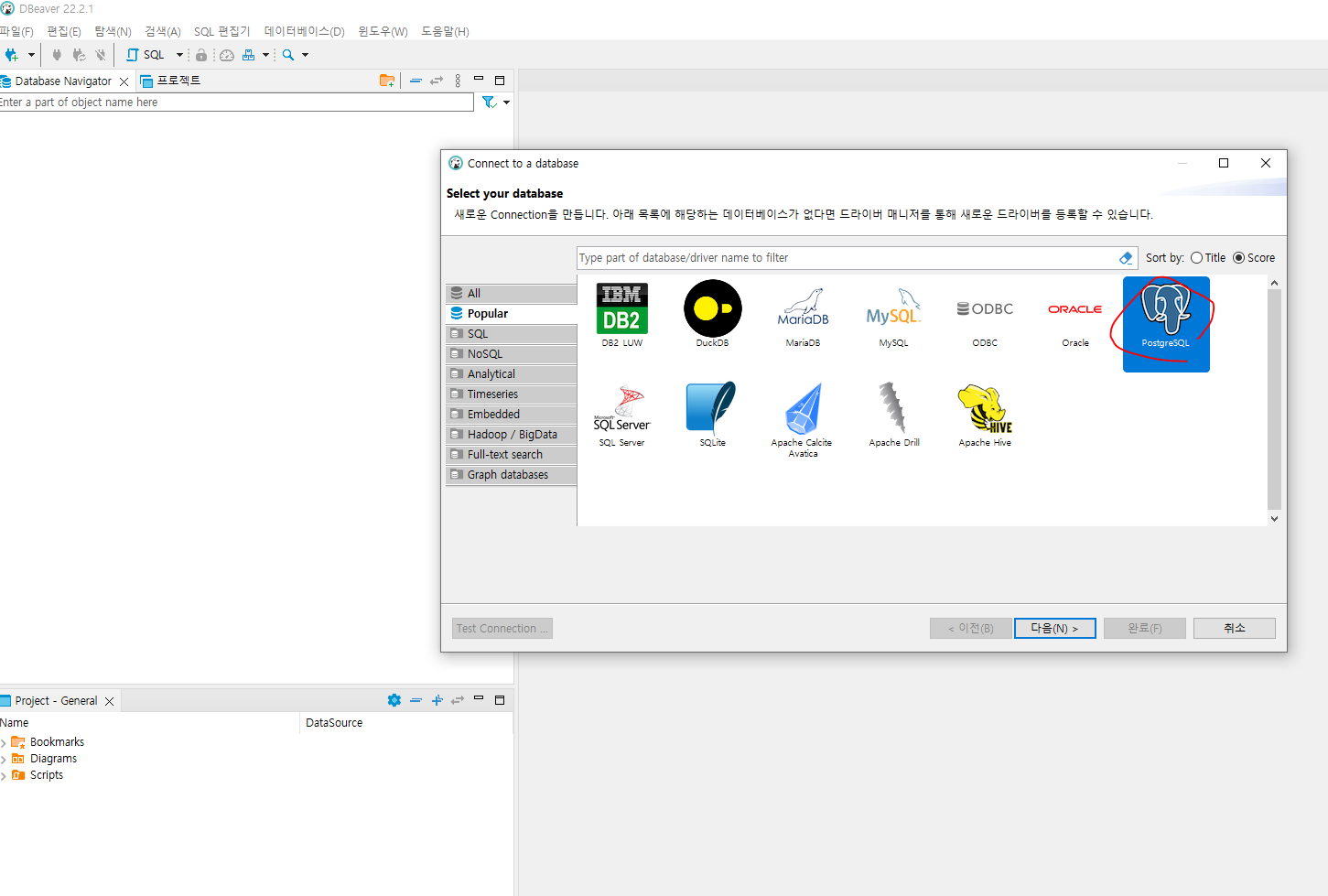Image resolution: width=1328 pixels, height=896 pixels.
Task: Click Collapse All icon in Database Navigator
Action: [x=416, y=81]
